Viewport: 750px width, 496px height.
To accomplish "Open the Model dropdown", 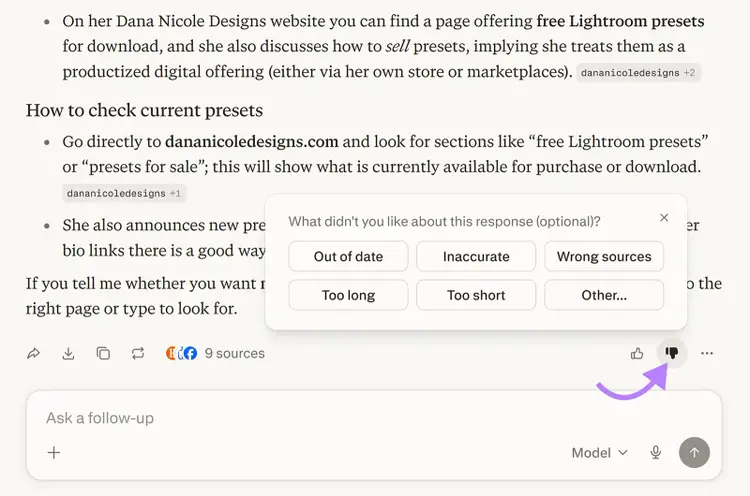I will coord(599,452).
